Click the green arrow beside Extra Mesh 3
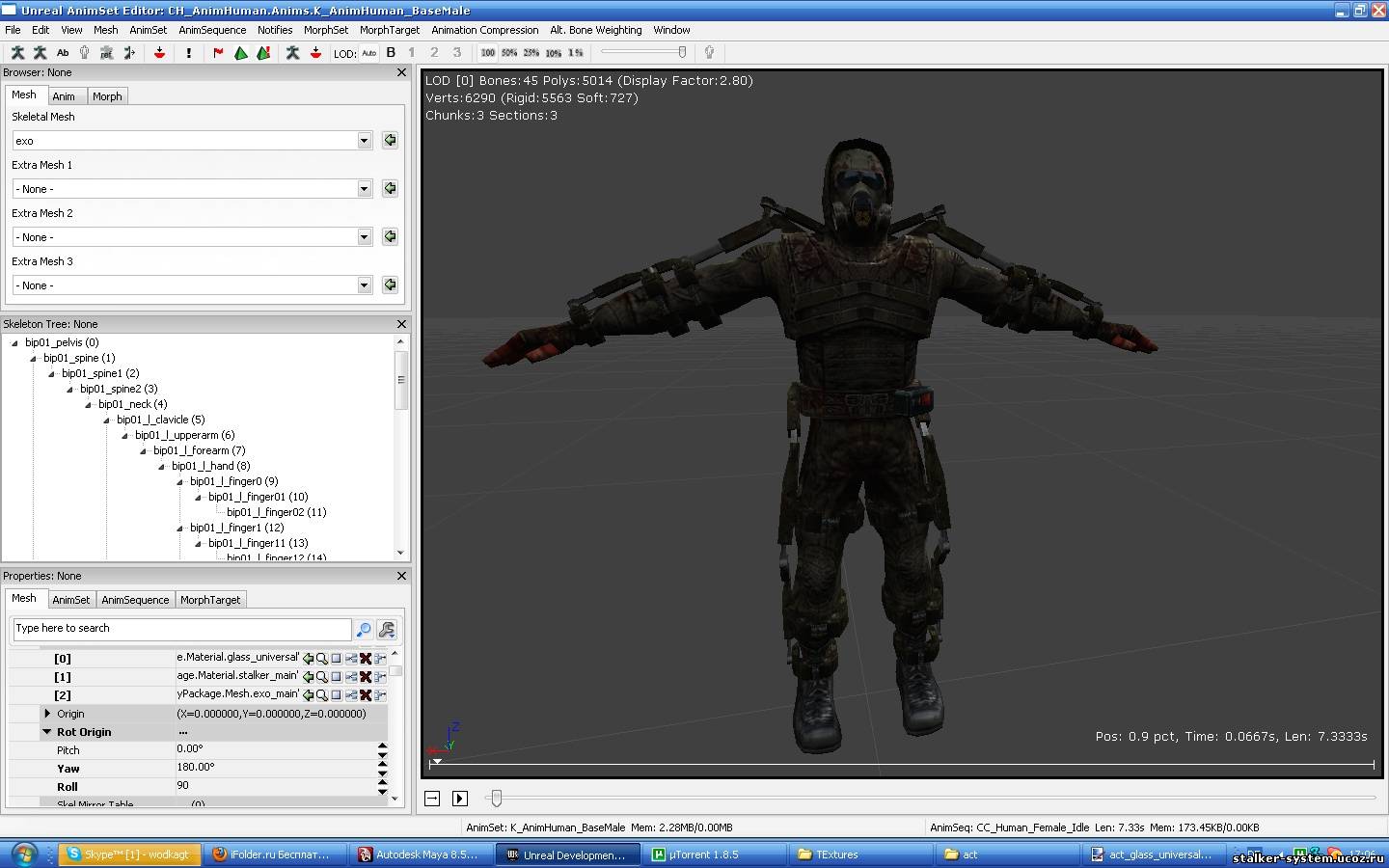This screenshot has width=1389, height=868. (390, 285)
